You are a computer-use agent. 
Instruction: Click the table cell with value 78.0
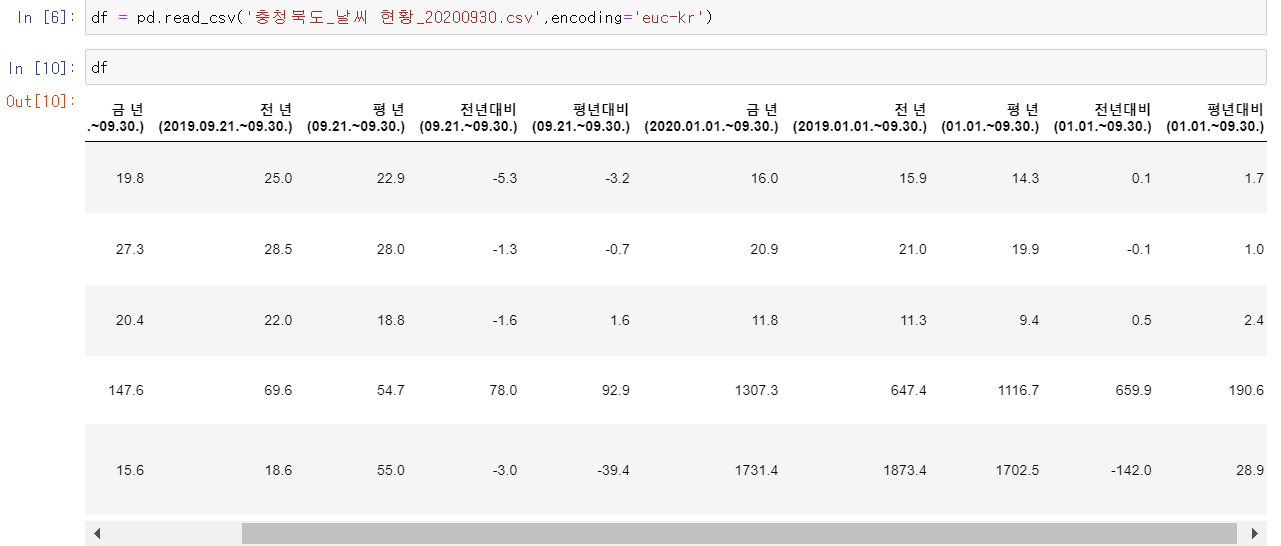click(503, 390)
